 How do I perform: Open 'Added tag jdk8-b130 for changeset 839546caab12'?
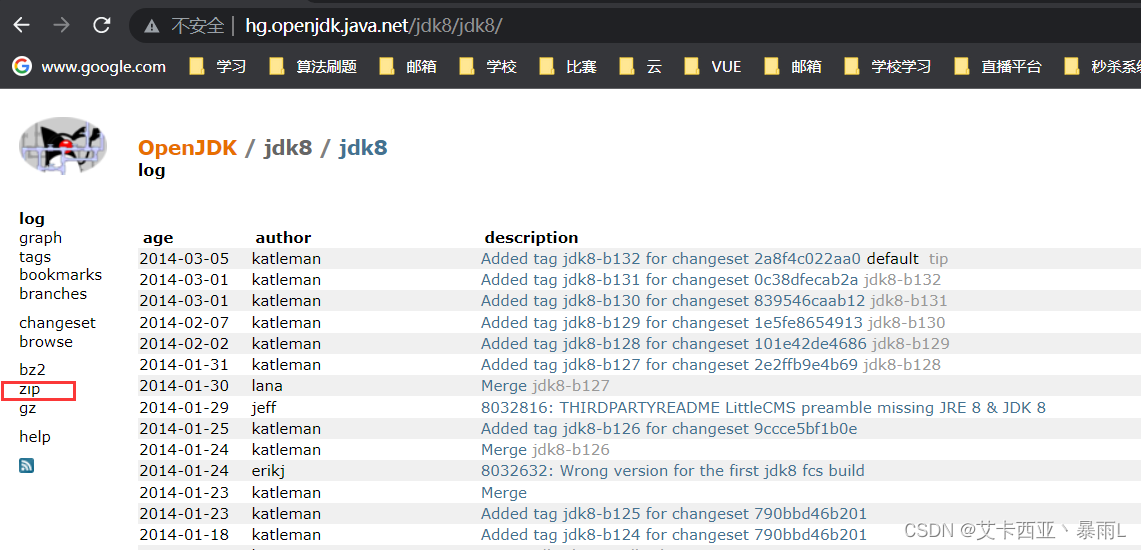[673, 301]
